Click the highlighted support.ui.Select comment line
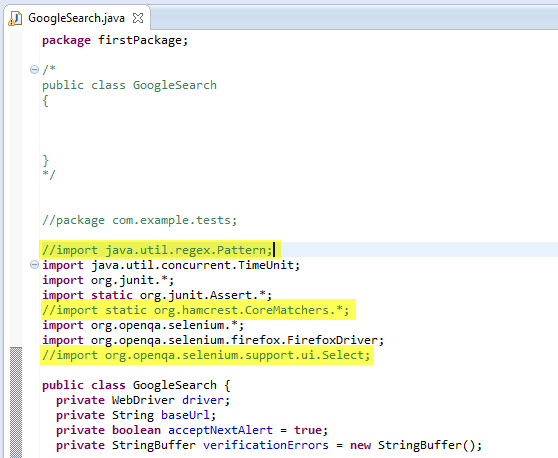The image size is (558, 458). click(x=206, y=355)
